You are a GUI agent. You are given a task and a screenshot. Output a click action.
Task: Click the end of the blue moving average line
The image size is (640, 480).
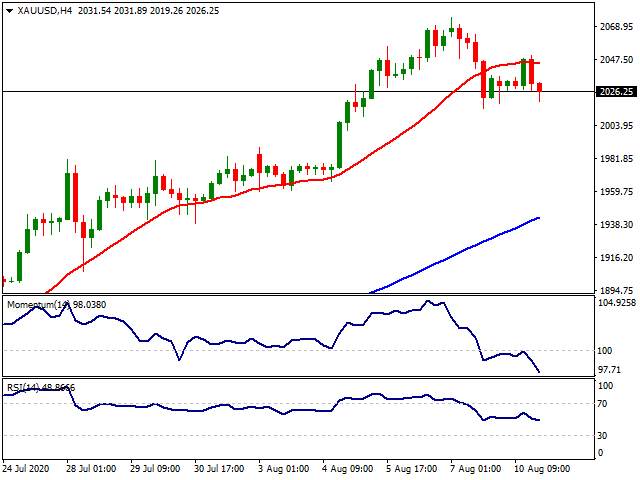(x=539, y=218)
